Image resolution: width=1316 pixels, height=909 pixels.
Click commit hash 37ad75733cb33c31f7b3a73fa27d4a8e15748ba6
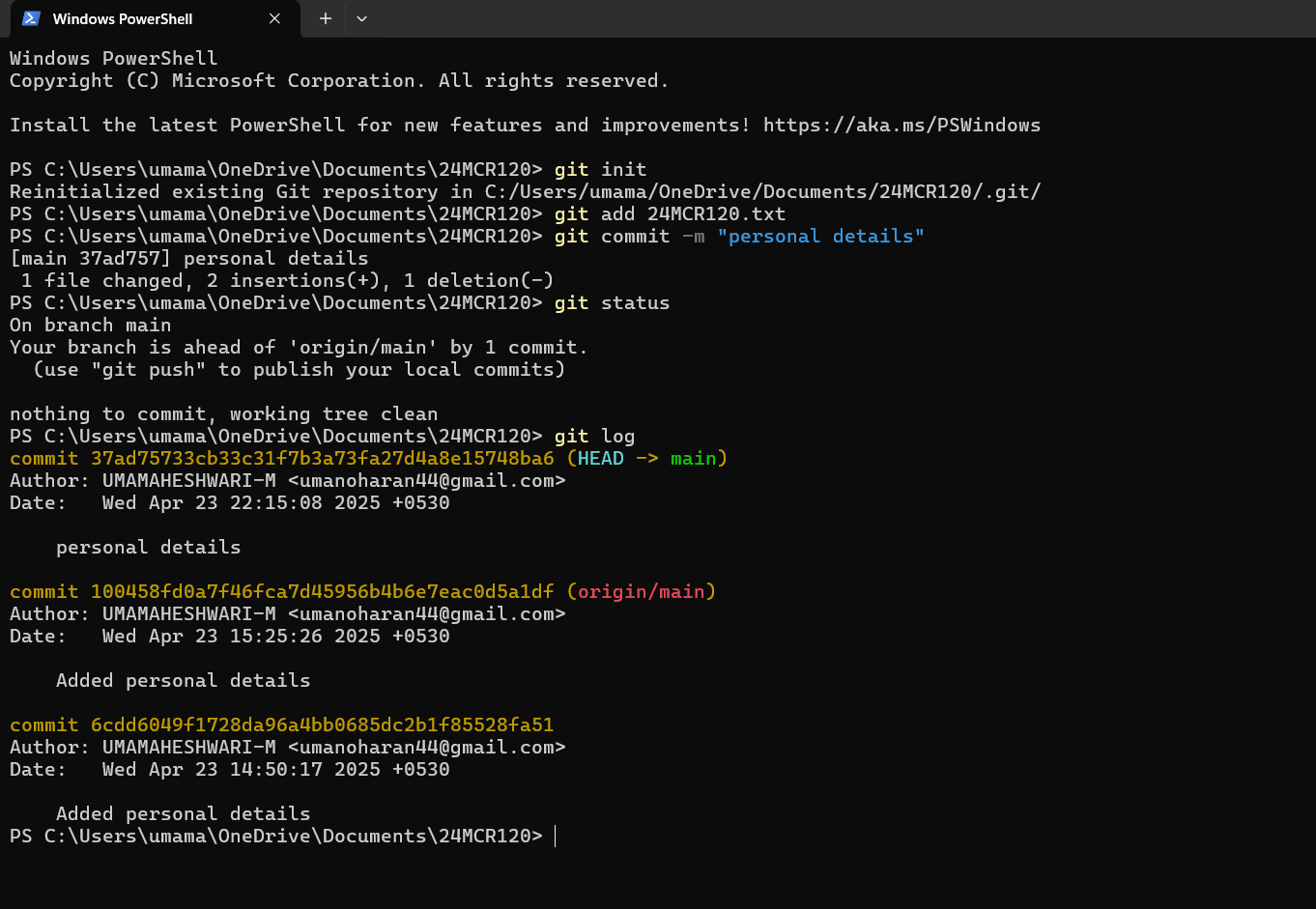pos(323,458)
